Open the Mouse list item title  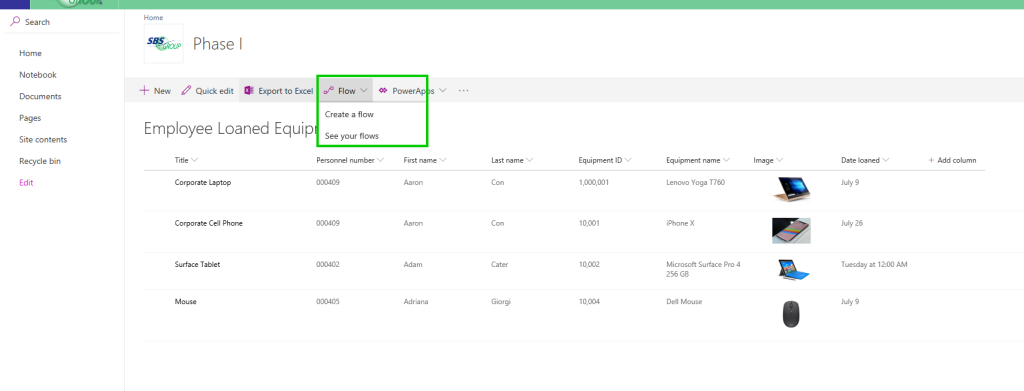185,302
